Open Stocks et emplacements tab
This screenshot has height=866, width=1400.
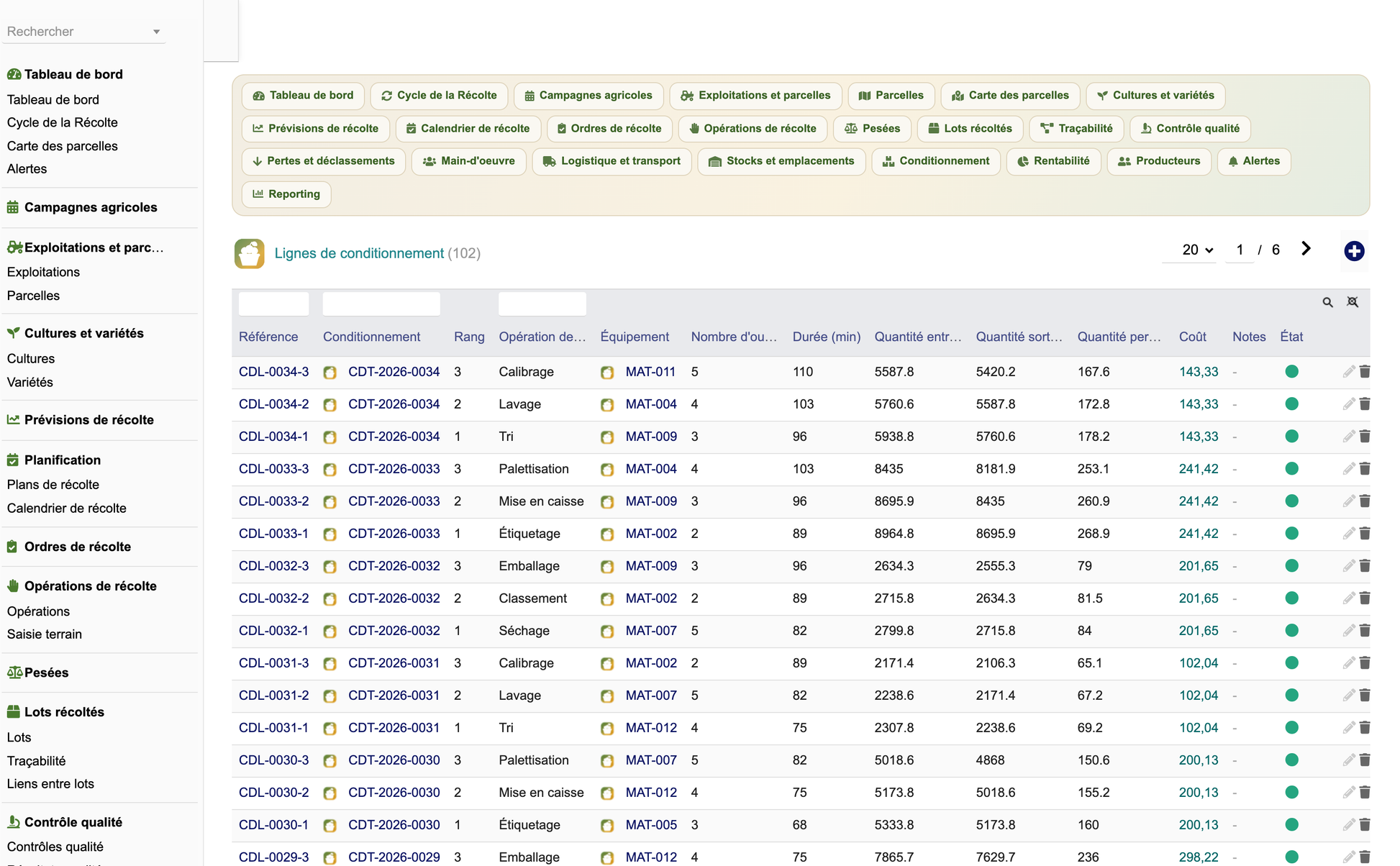pyautogui.click(x=781, y=161)
